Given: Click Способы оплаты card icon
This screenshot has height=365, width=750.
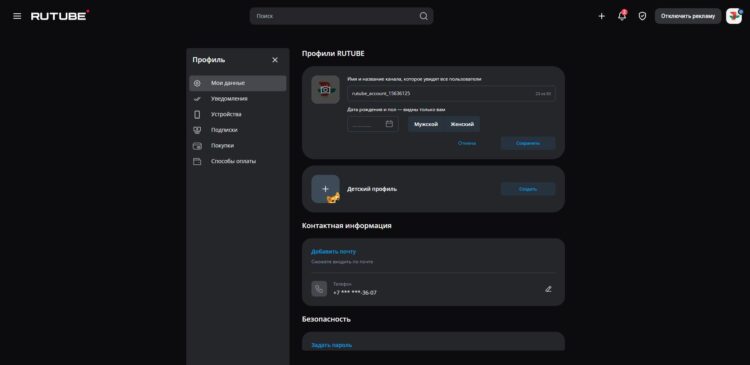Looking at the screenshot, I should 197,162.
